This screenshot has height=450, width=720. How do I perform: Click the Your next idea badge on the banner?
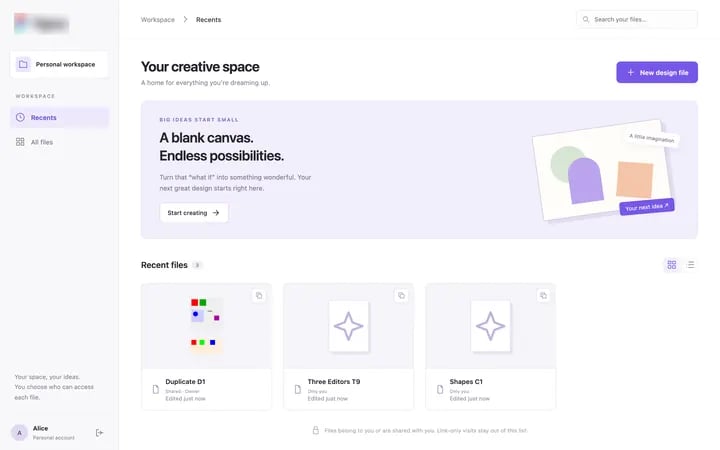(x=647, y=207)
